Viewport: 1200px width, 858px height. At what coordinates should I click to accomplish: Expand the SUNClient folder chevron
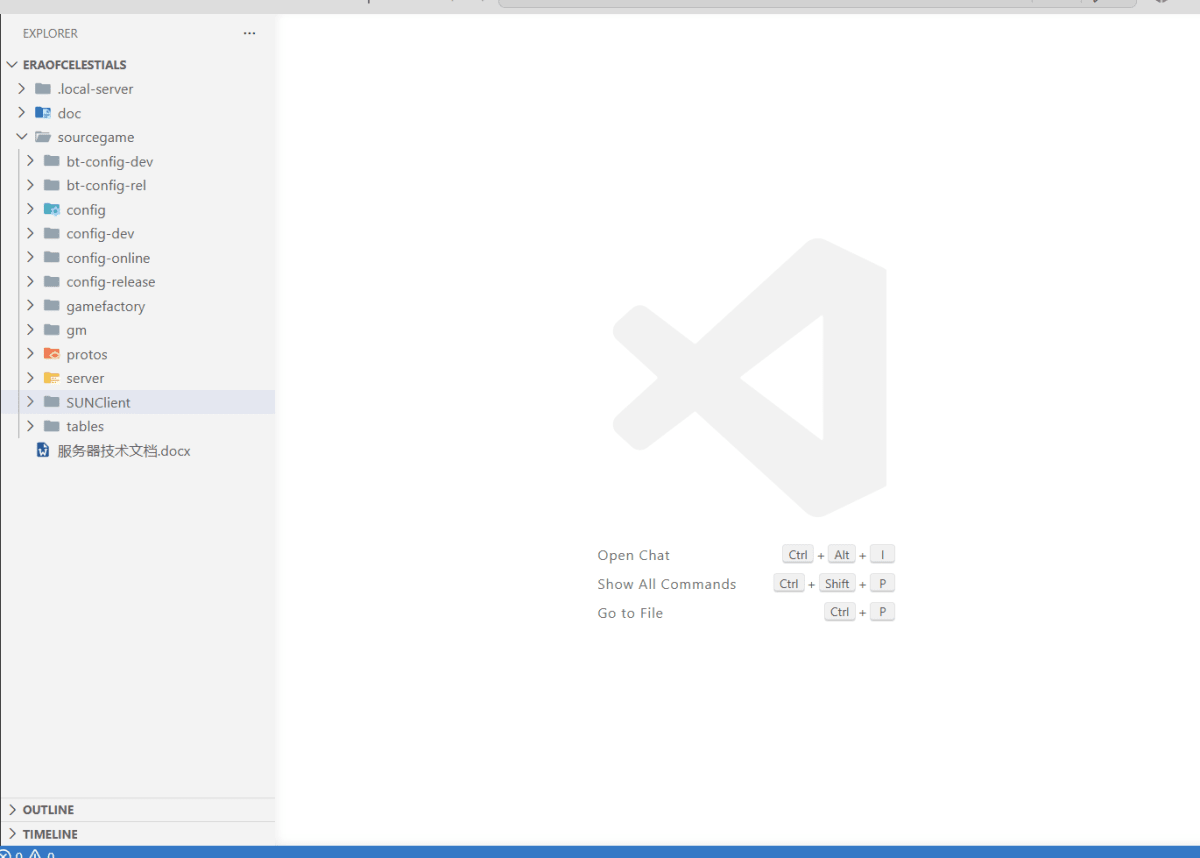click(30, 402)
